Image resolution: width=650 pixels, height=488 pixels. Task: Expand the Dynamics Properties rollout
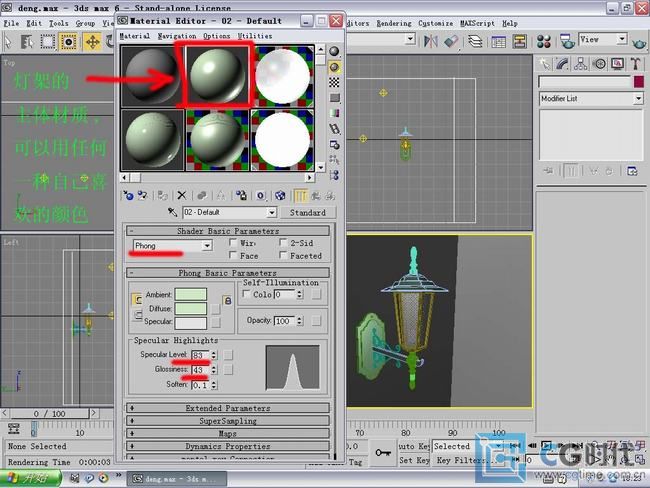pos(228,447)
